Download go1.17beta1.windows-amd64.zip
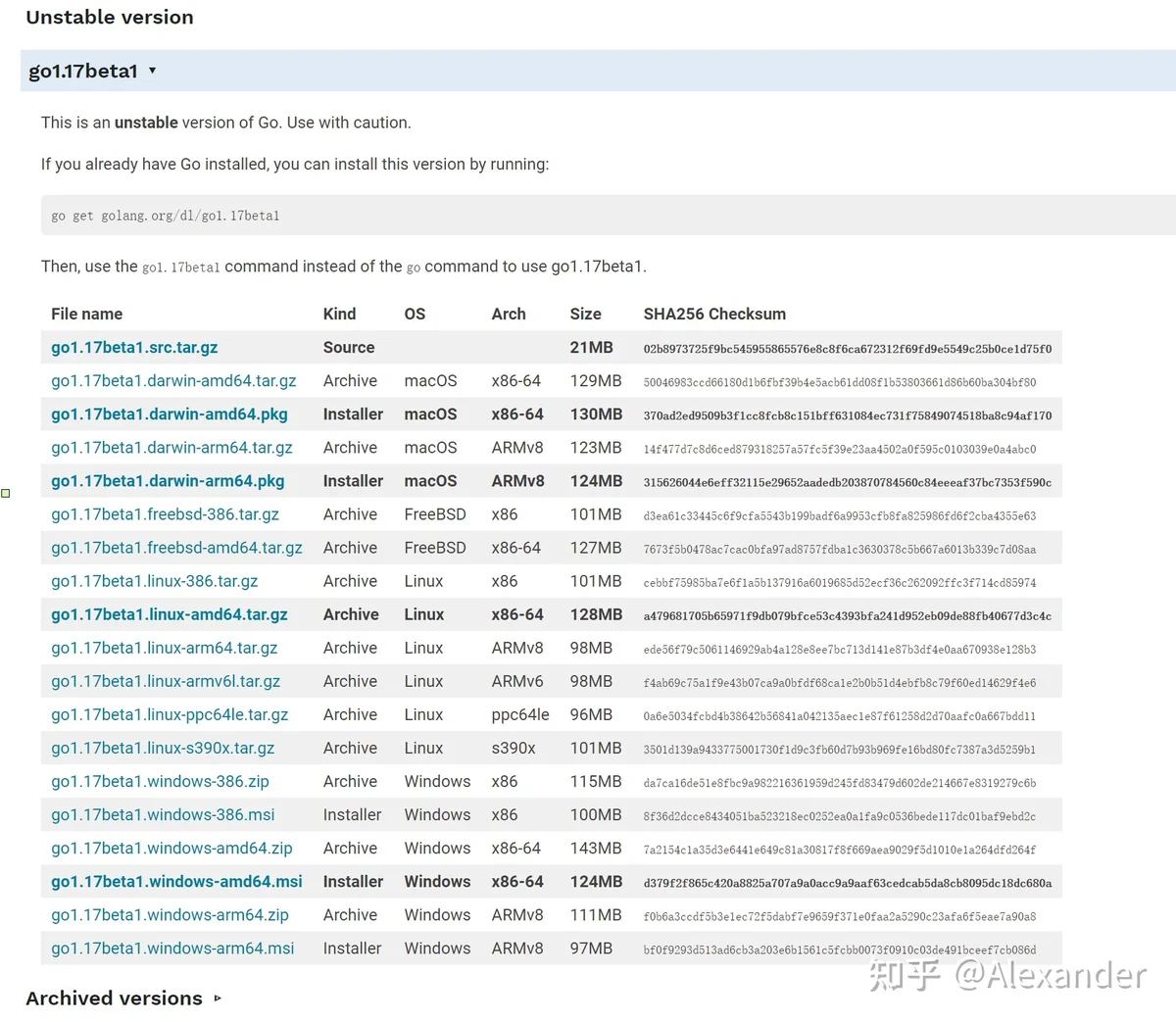This screenshot has width=1176, height=1022. tap(171, 848)
